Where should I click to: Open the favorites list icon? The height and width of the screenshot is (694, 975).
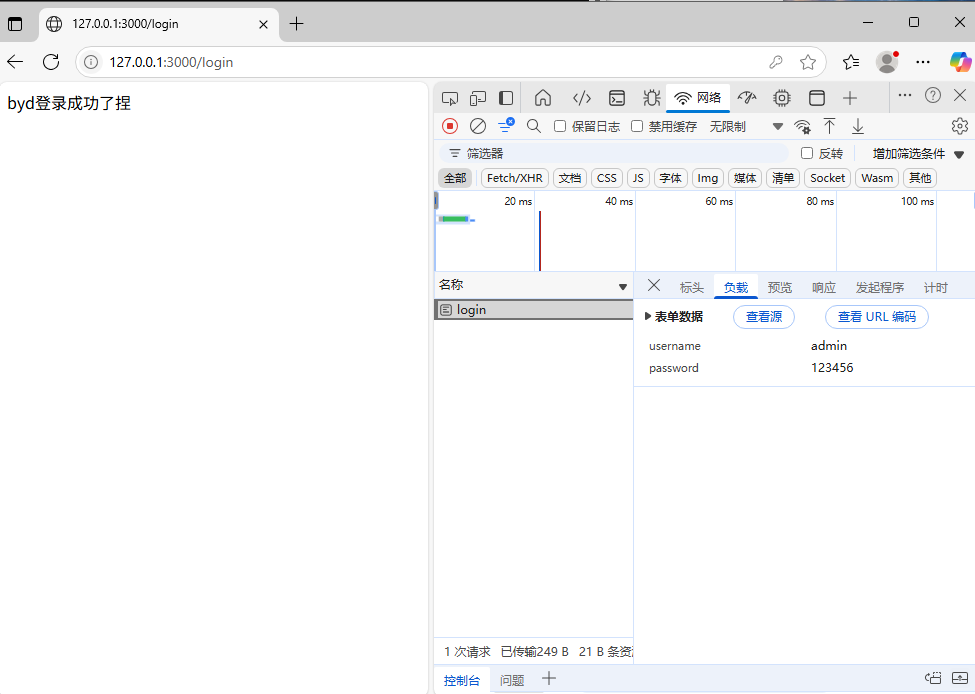click(x=851, y=62)
